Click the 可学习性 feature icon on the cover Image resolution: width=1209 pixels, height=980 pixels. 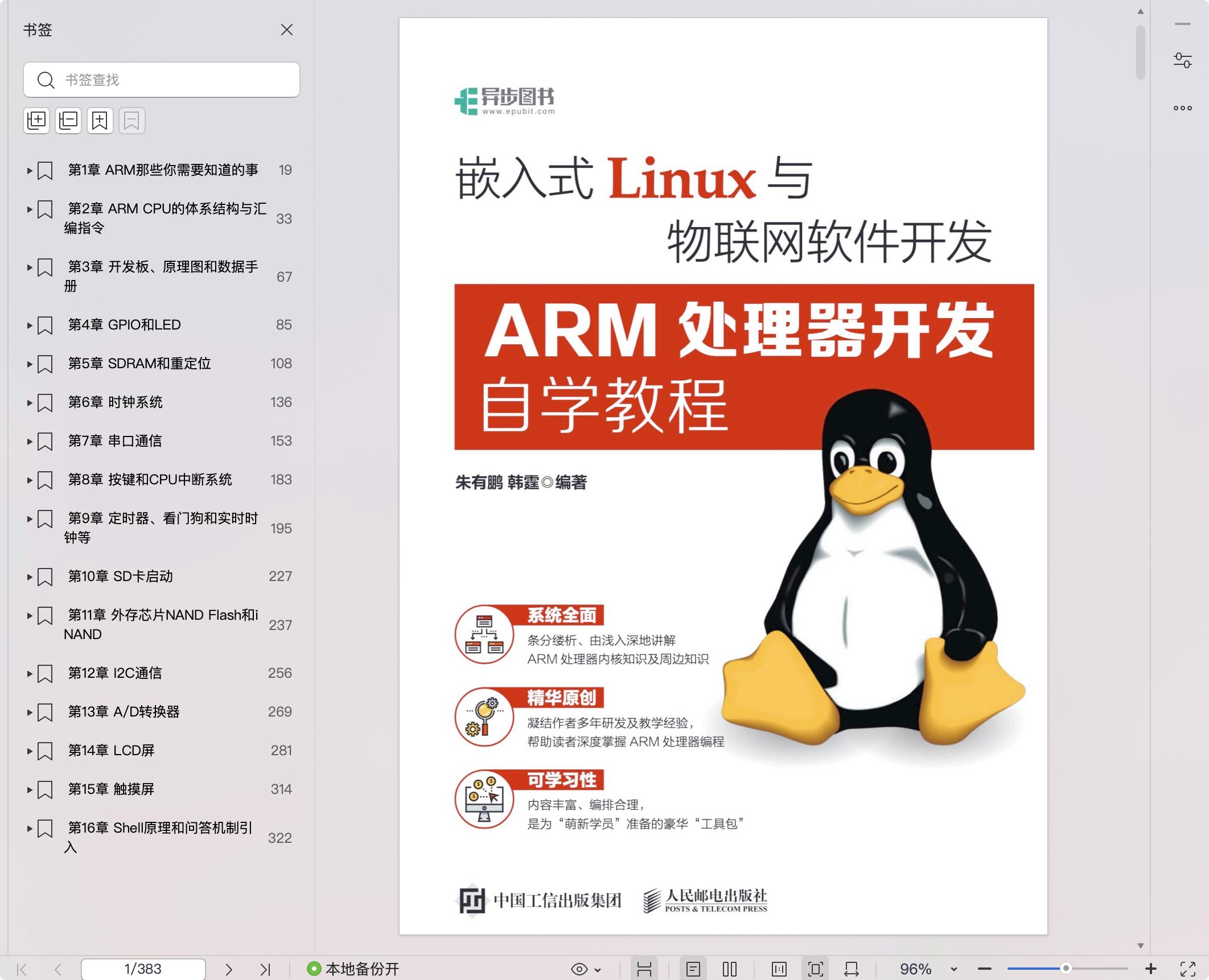[484, 799]
